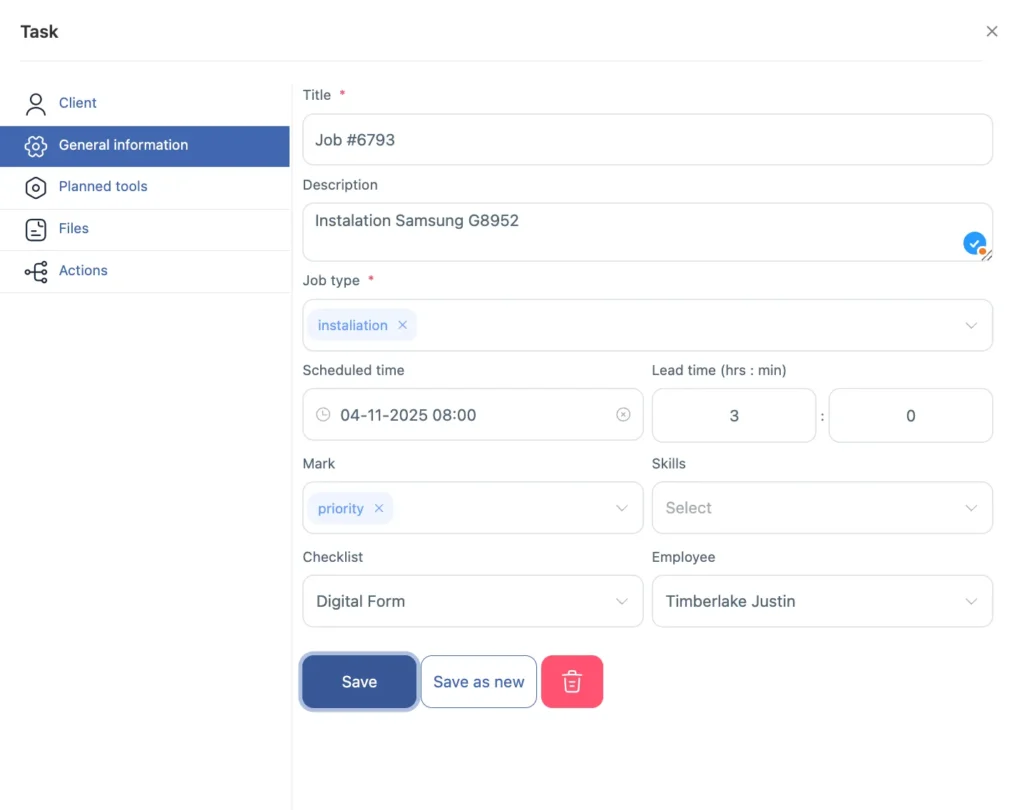The image size is (1024, 810).
Task: Open the Skills select dropdown
Action: [969, 507]
